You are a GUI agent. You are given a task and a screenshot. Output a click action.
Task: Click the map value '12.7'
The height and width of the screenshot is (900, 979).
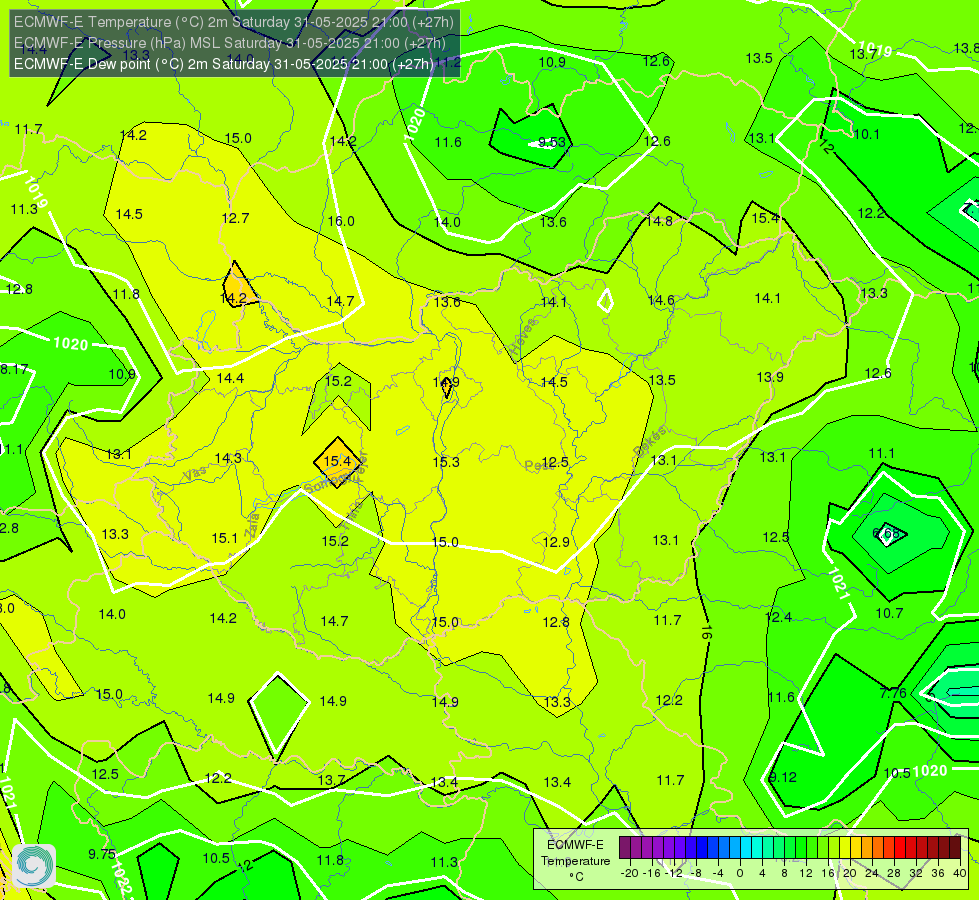click(235, 218)
